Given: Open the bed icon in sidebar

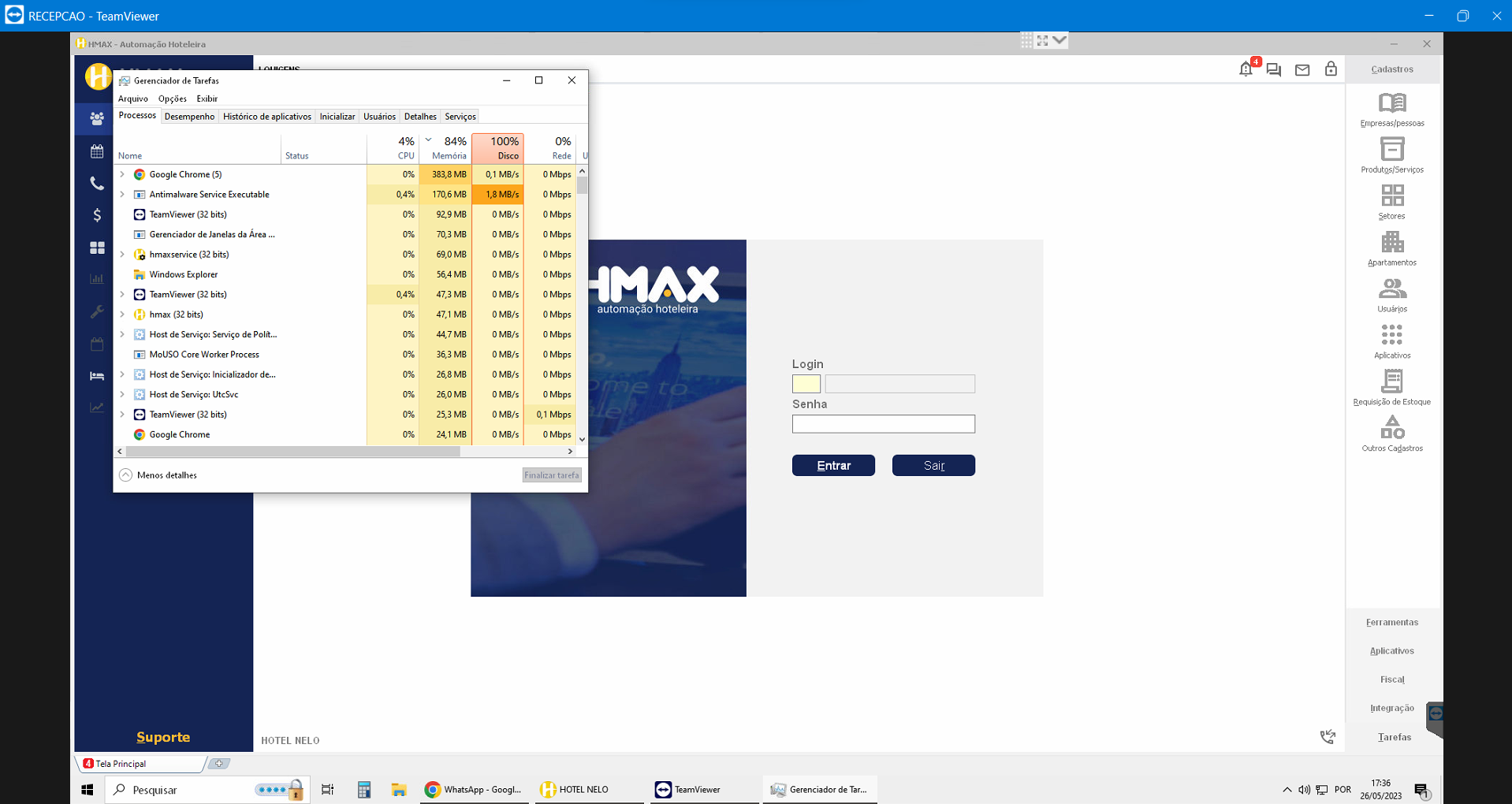Looking at the screenshot, I should [x=97, y=376].
